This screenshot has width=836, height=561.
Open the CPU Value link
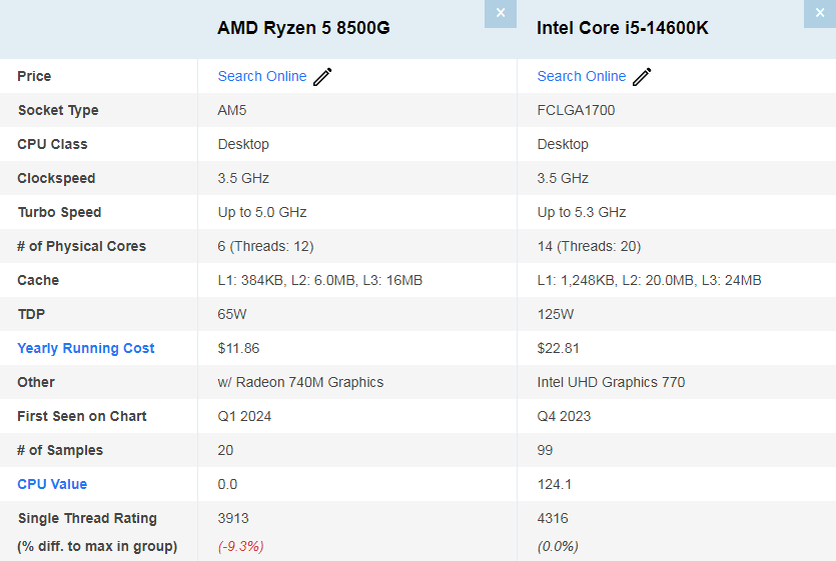[x=52, y=484]
